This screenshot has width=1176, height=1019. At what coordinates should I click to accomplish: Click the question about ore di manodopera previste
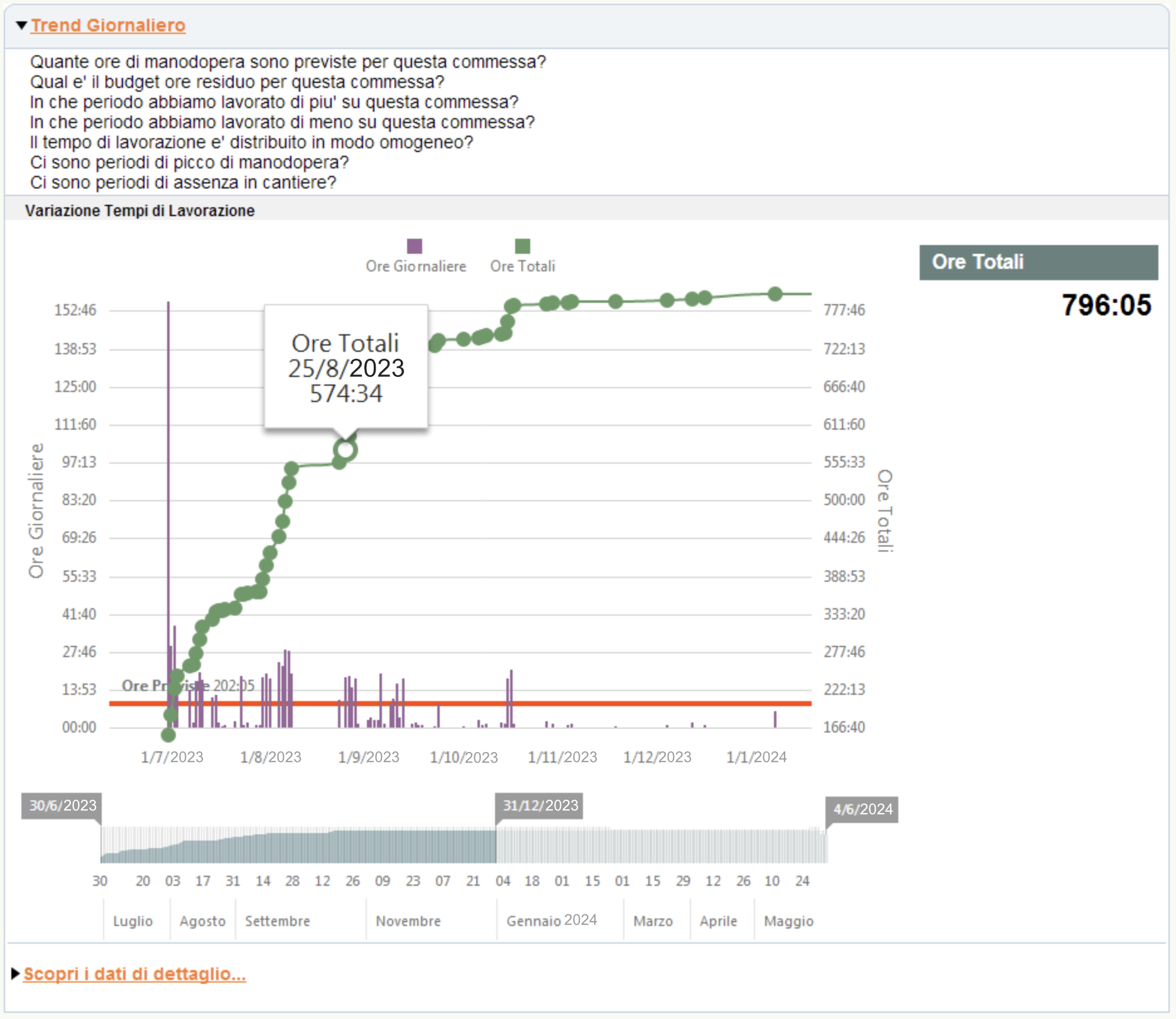pos(288,62)
